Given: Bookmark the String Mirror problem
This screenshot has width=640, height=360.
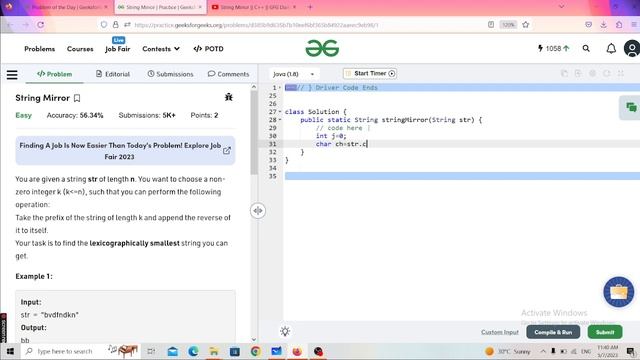Looking at the screenshot, I should point(77,98).
